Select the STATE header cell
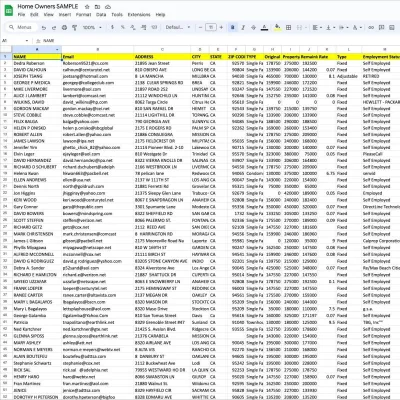400x400 pixels. point(218,57)
